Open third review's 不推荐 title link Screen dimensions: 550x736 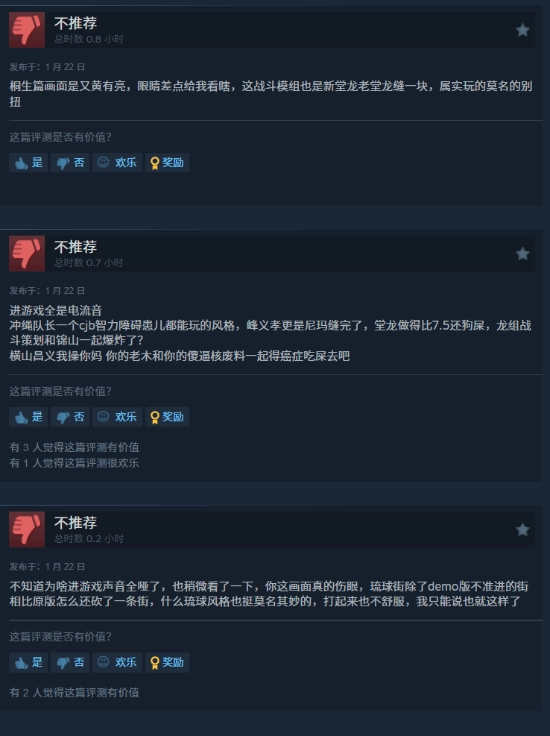(76, 522)
